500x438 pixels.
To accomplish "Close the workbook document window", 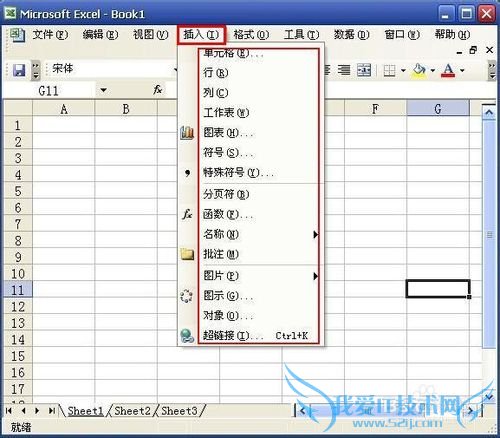I will (x=489, y=50).
